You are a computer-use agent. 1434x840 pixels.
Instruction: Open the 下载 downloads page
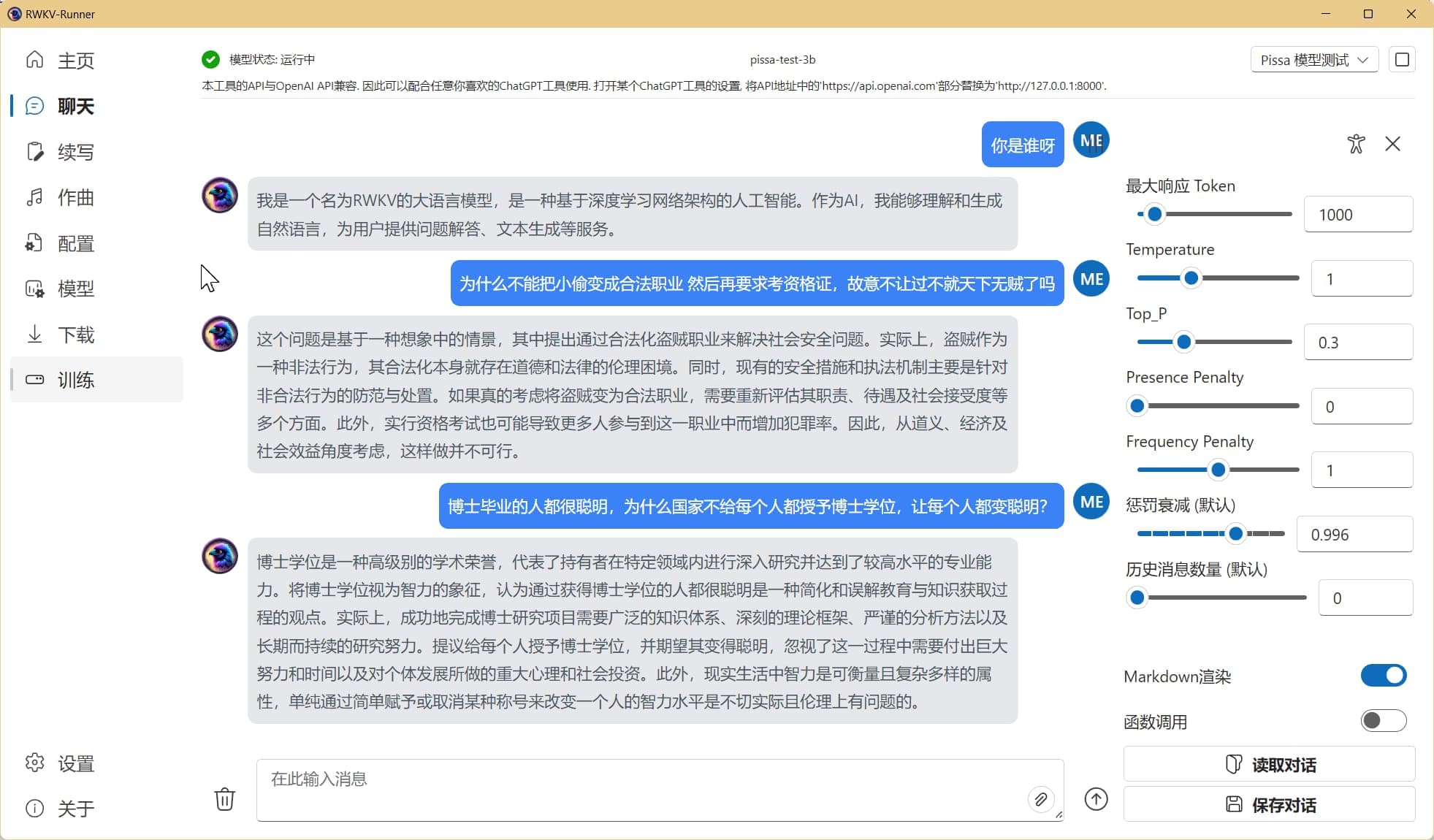[75, 335]
